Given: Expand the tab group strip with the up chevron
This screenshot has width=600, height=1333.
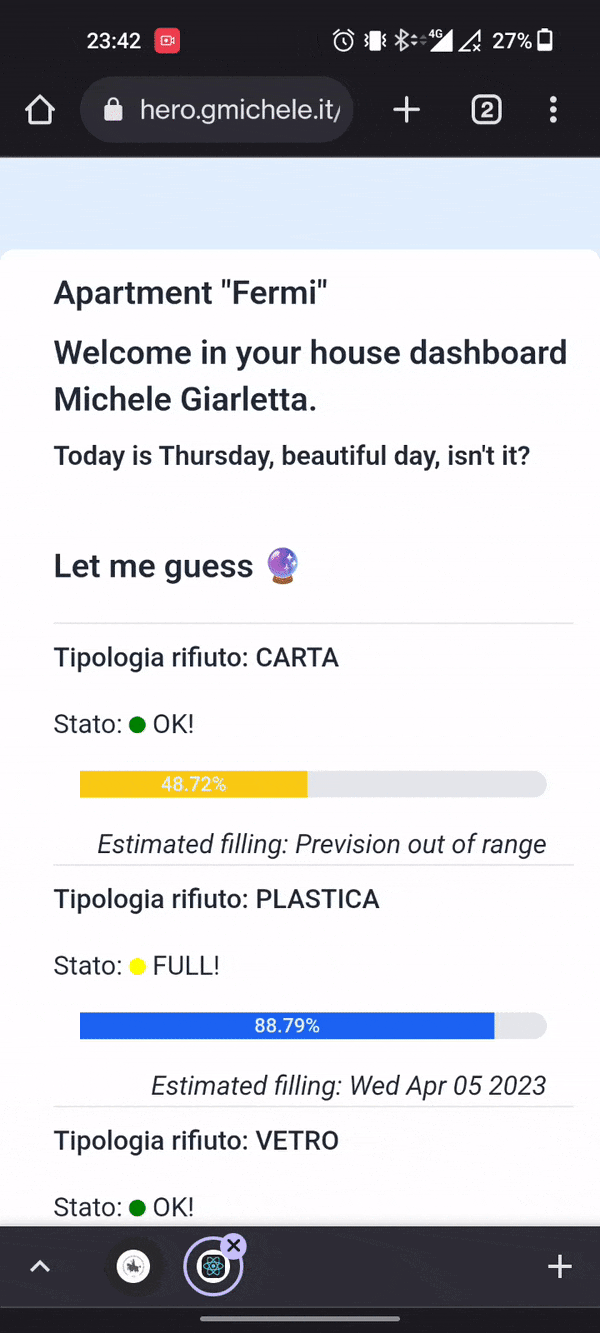Looking at the screenshot, I should tap(40, 1267).
